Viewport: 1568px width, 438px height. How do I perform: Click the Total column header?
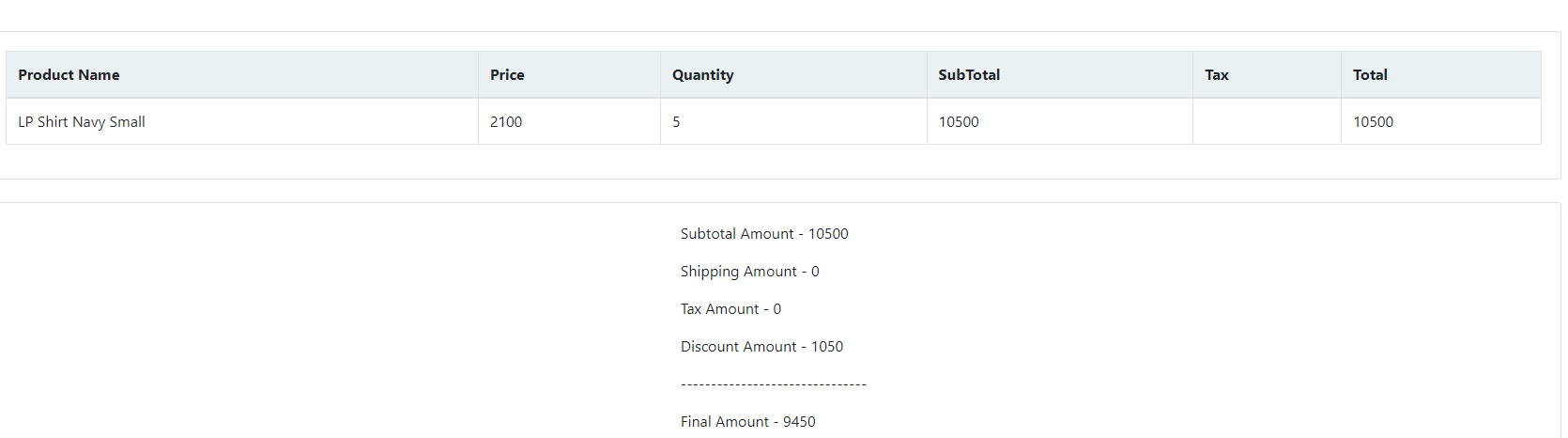pyautogui.click(x=1441, y=75)
